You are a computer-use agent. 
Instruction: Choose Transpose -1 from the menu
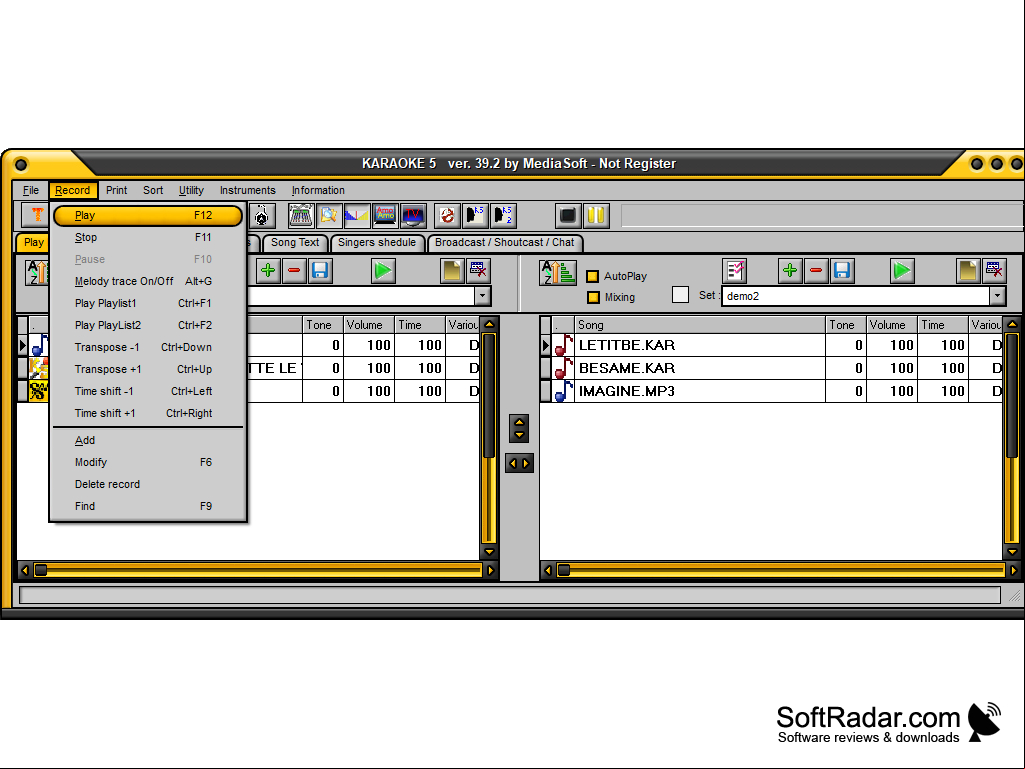[x=148, y=347]
